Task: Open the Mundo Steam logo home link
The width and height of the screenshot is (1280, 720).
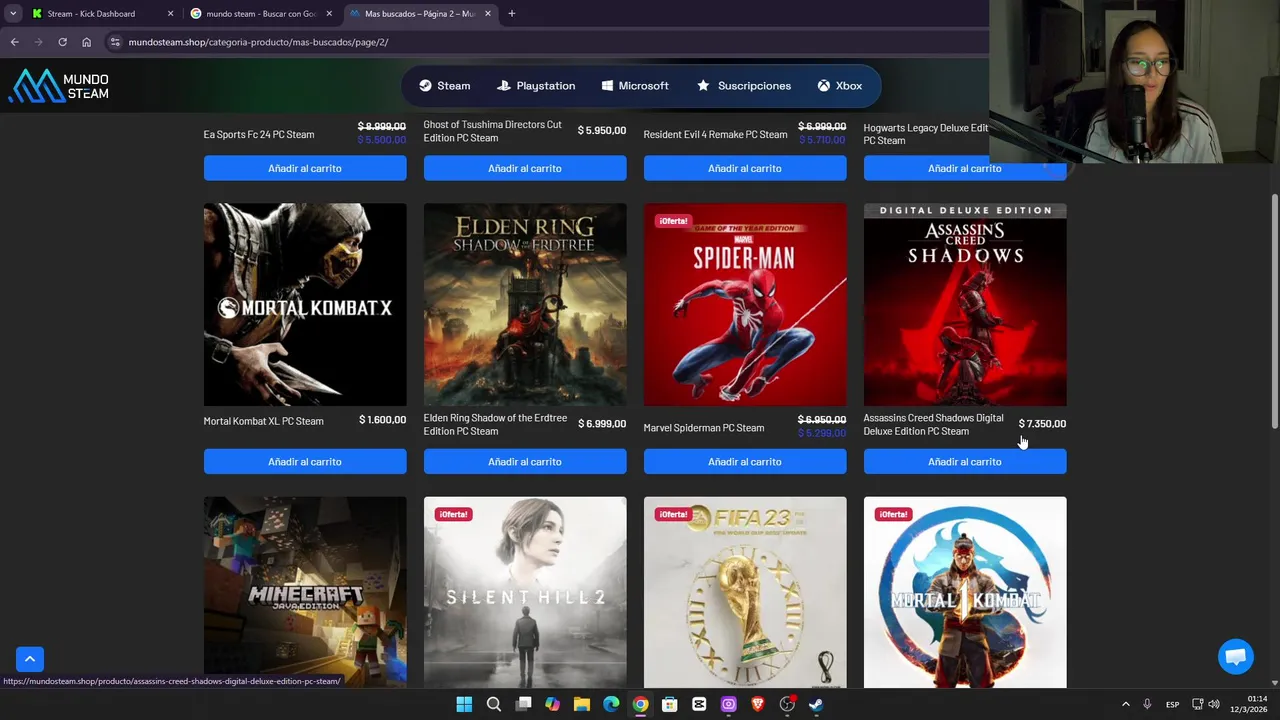Action: pos(59,86)
